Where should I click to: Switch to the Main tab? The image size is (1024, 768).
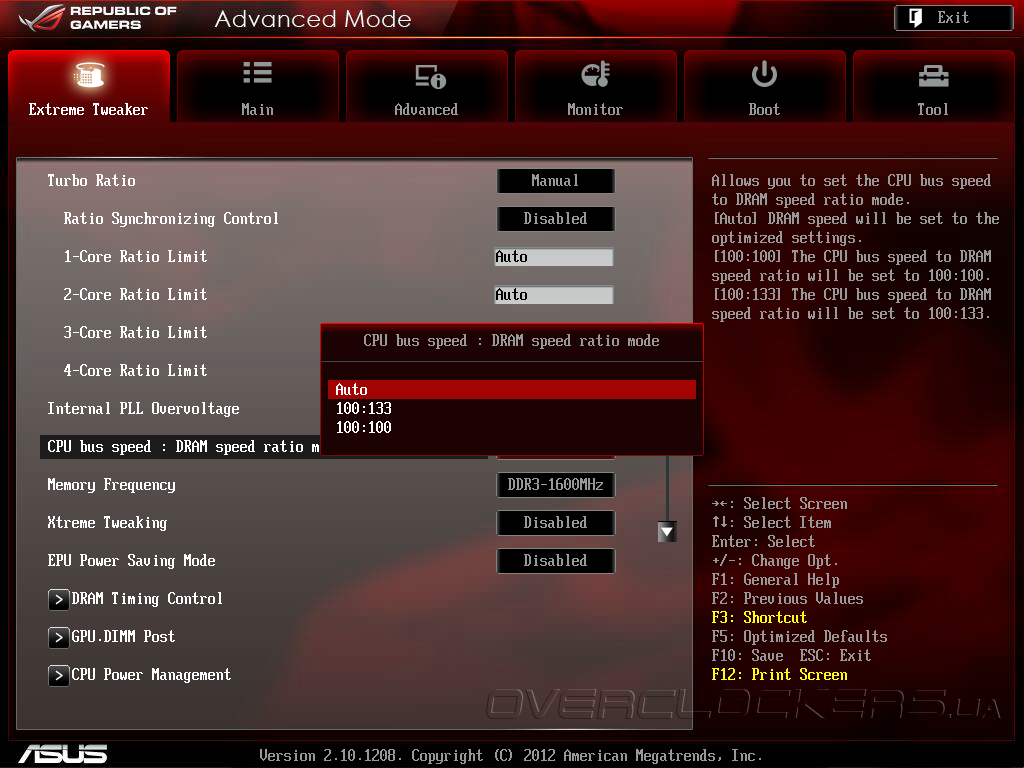258,86
